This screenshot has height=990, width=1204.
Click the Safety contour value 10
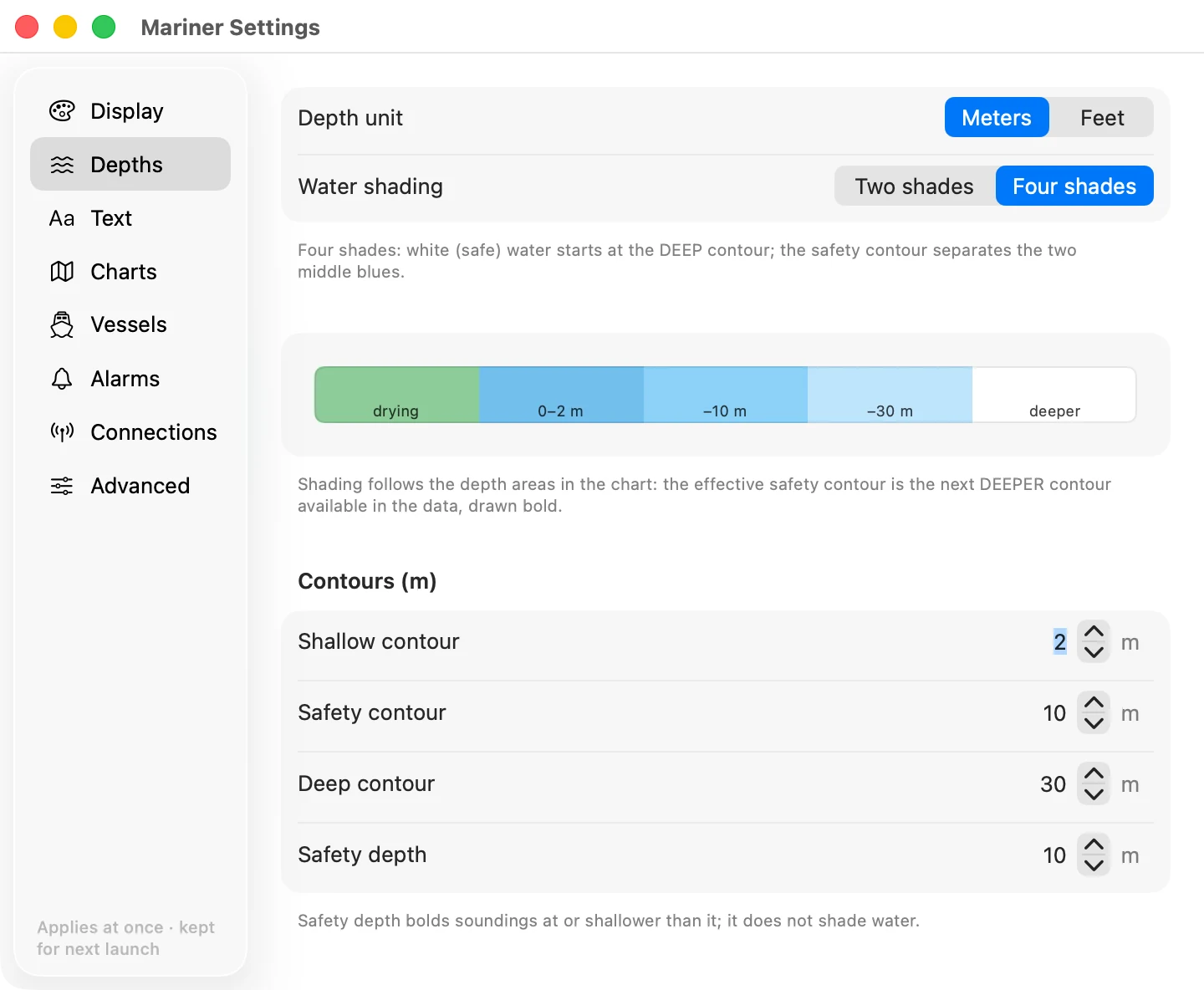point(1054,713)
